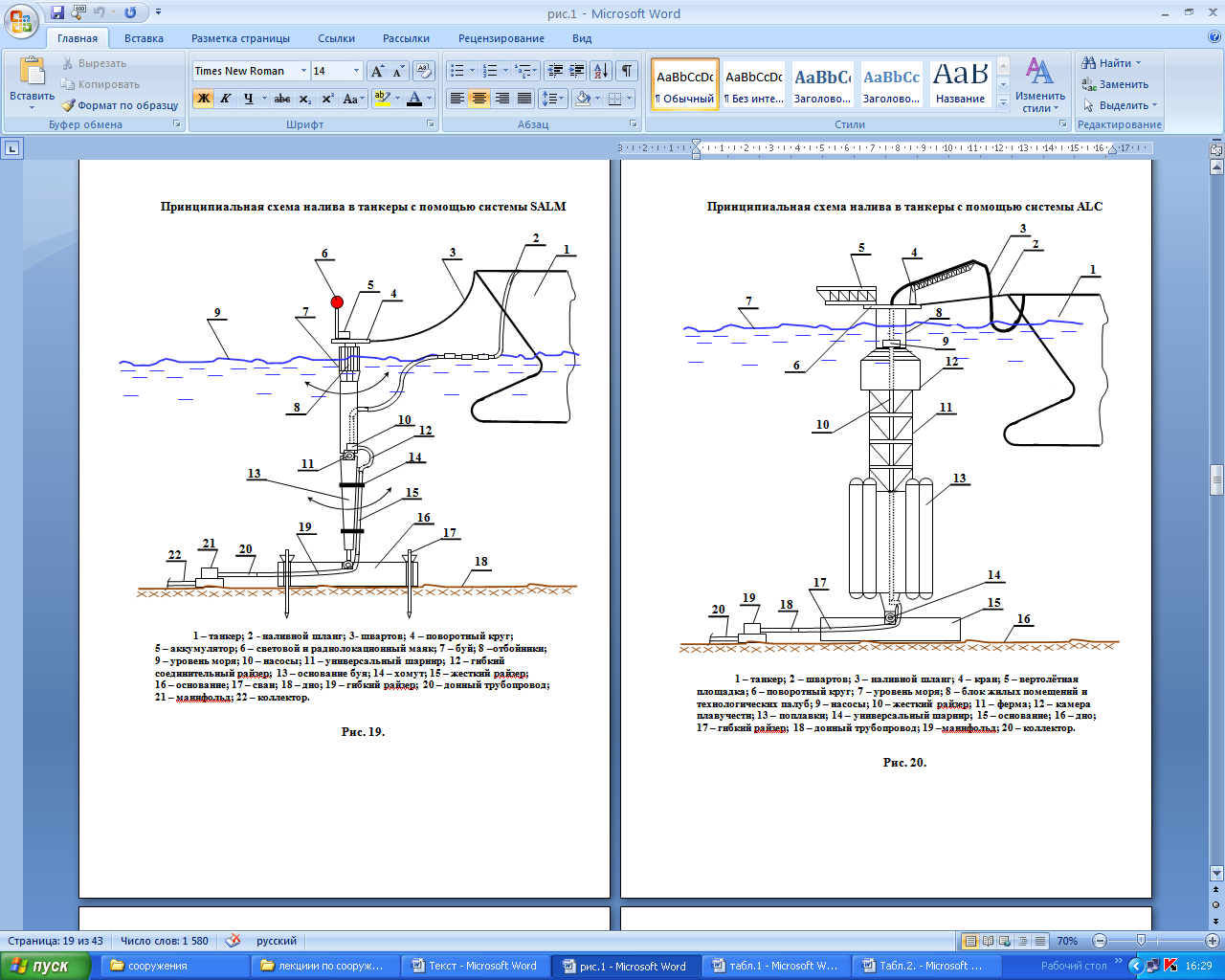
Task: Click the grow font size icon
Action: click(x=377, y=71)
